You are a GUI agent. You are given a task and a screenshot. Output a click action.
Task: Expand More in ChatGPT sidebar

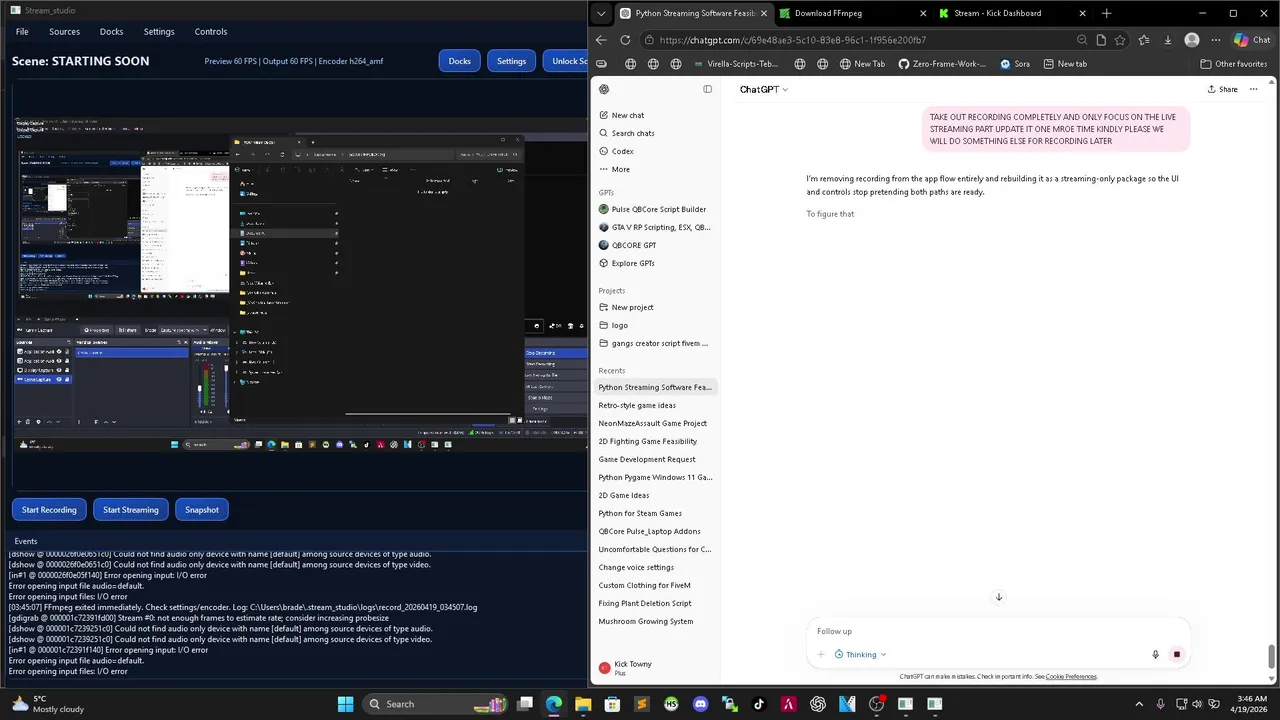point(655,169)
